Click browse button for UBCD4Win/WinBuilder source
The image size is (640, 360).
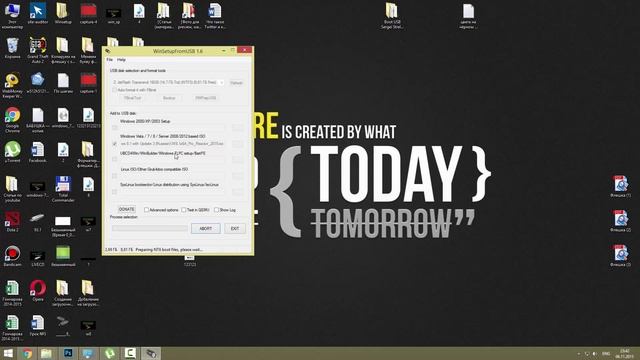[x=237, y=160]
